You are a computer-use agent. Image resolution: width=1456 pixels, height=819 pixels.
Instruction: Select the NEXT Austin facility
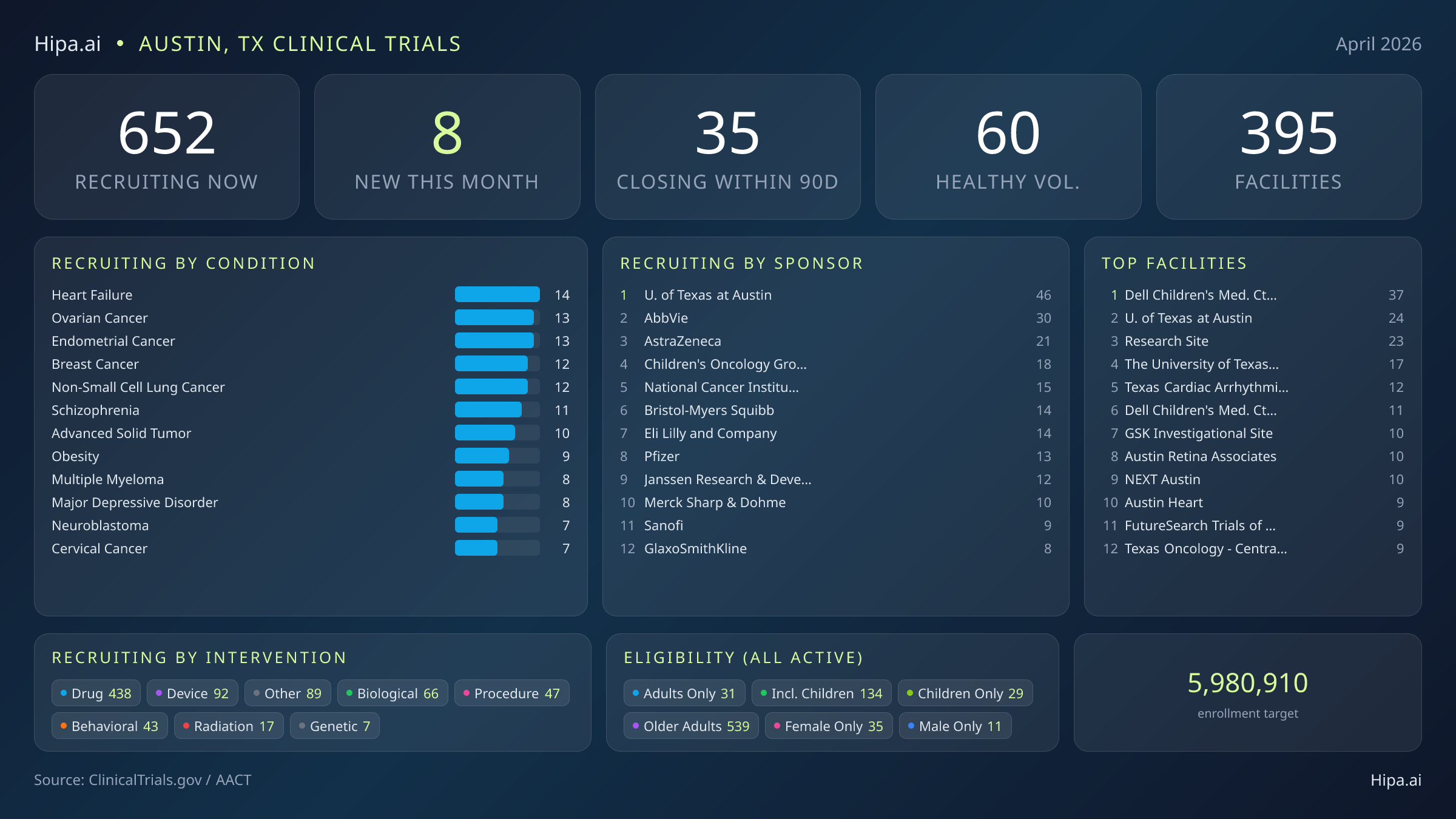[1253, 479]
